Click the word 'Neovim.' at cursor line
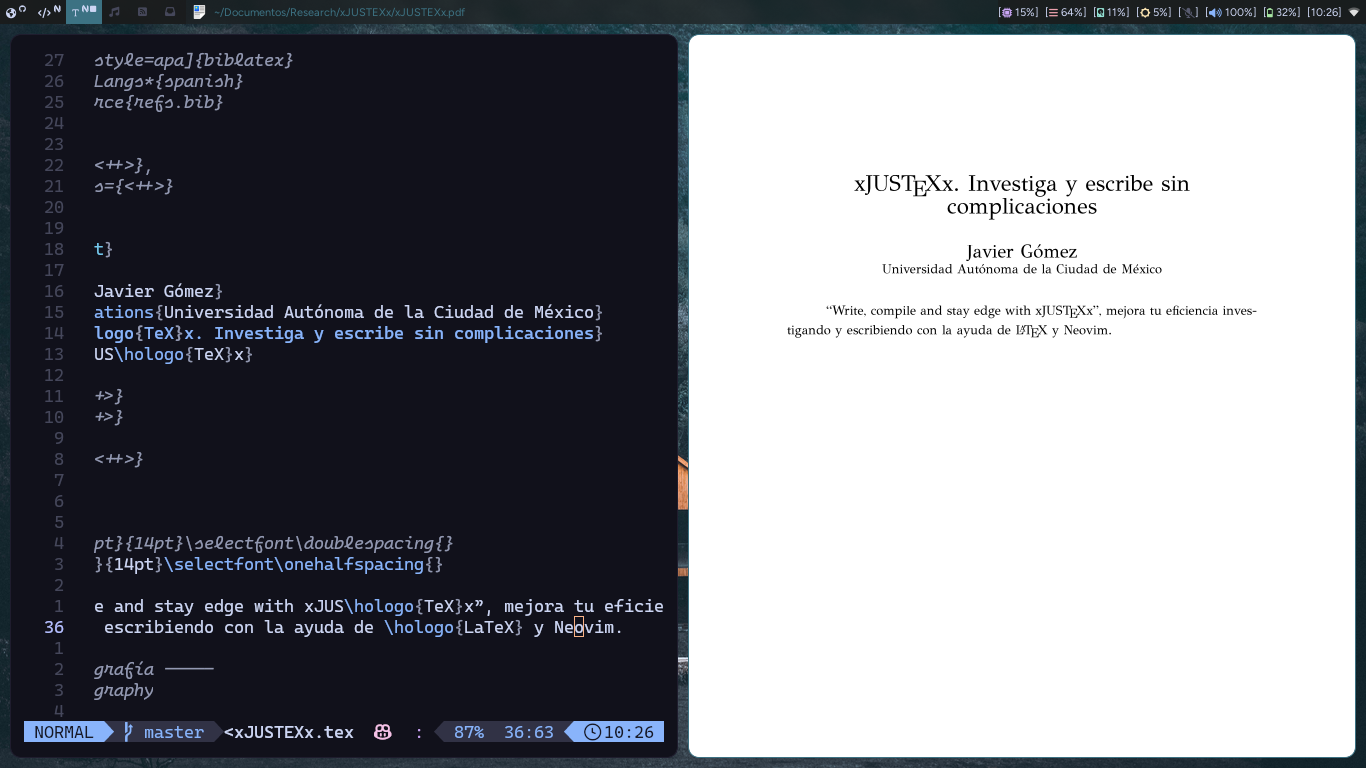The height and width of the screenshot is (768, 1366). [589, 627]
